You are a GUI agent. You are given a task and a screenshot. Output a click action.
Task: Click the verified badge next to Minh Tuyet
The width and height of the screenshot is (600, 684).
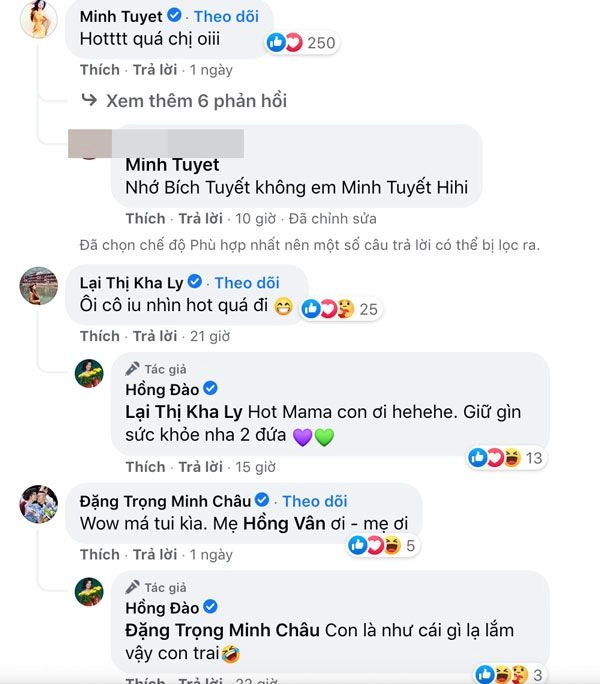click(x=175, y=16)
